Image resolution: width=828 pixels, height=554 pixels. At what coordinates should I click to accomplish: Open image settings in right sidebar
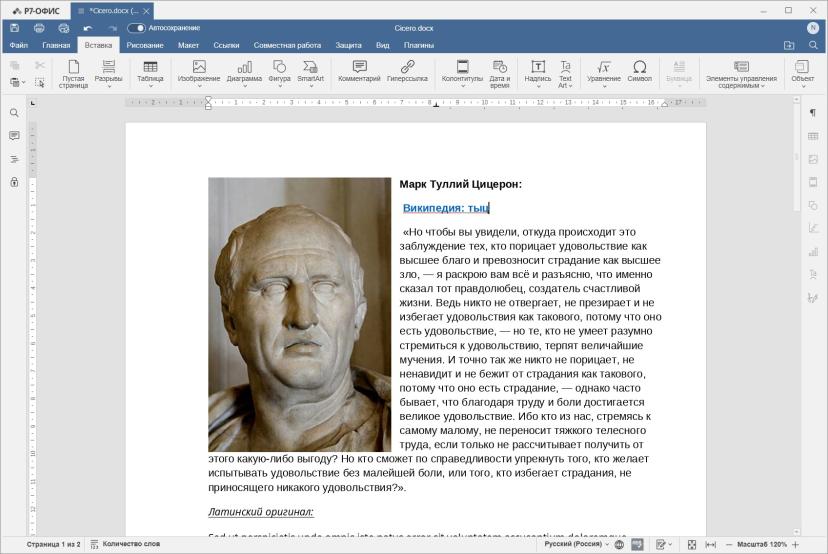coord(813,159)
